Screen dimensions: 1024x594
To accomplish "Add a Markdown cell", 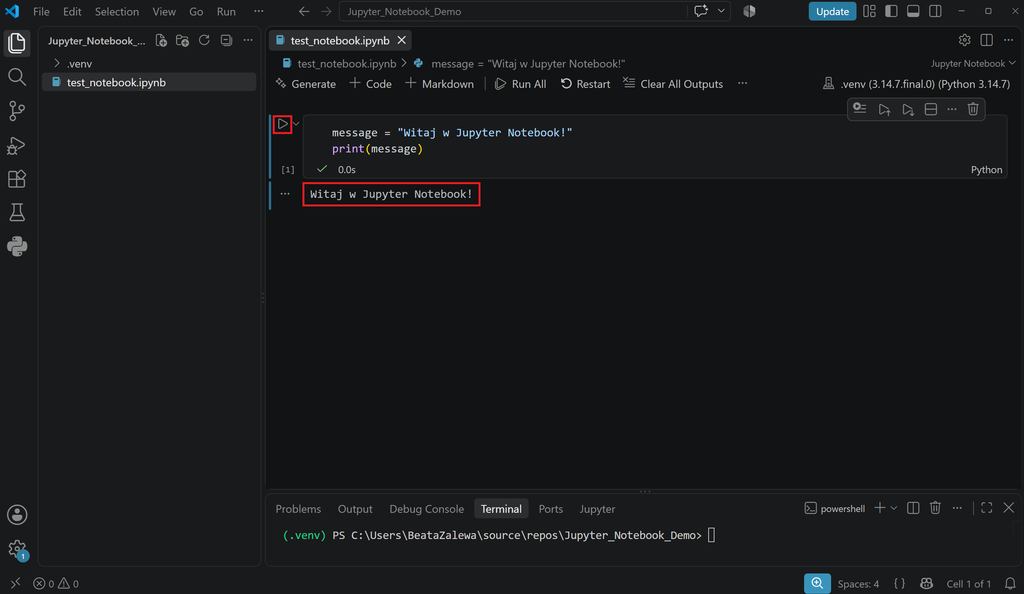I will (440, 84).
